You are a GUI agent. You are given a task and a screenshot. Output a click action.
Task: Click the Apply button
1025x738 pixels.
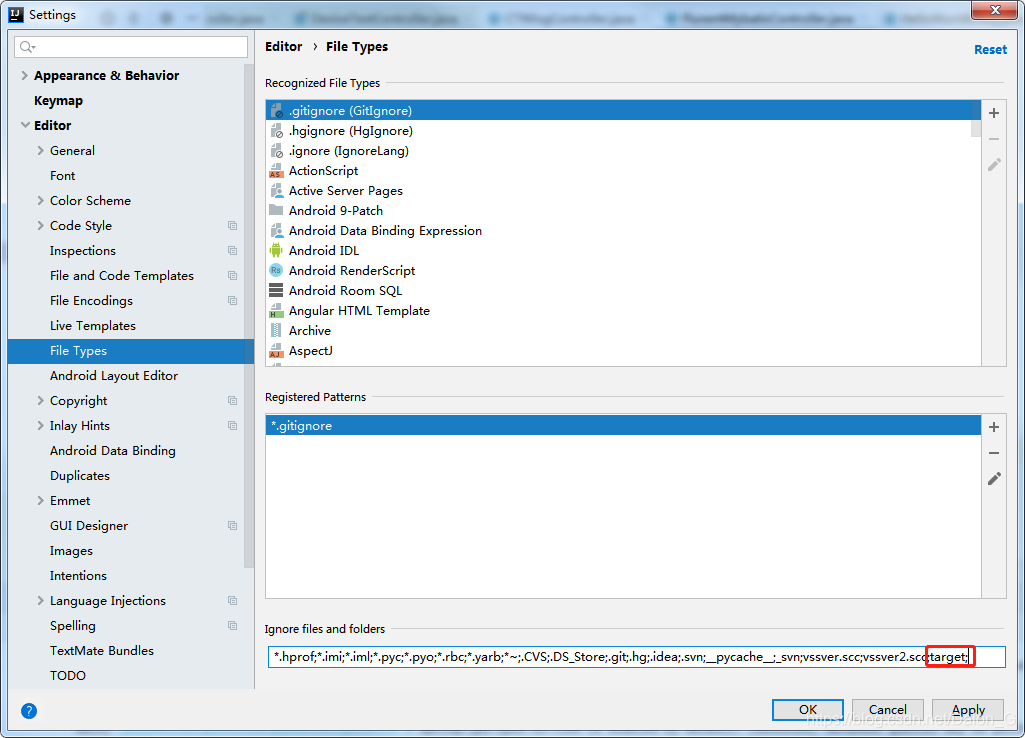pyautogui.click(x=968, y=710)
